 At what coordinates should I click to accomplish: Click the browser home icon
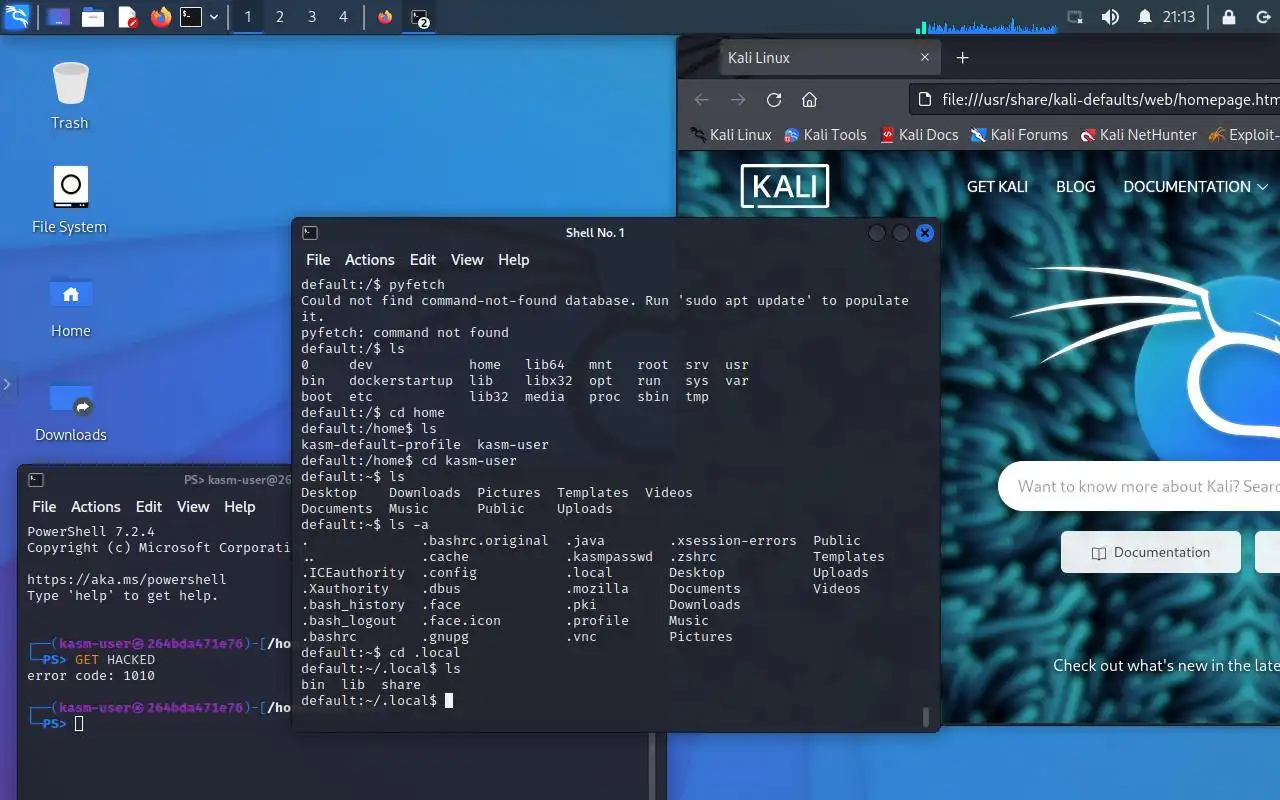click(810, 100)
